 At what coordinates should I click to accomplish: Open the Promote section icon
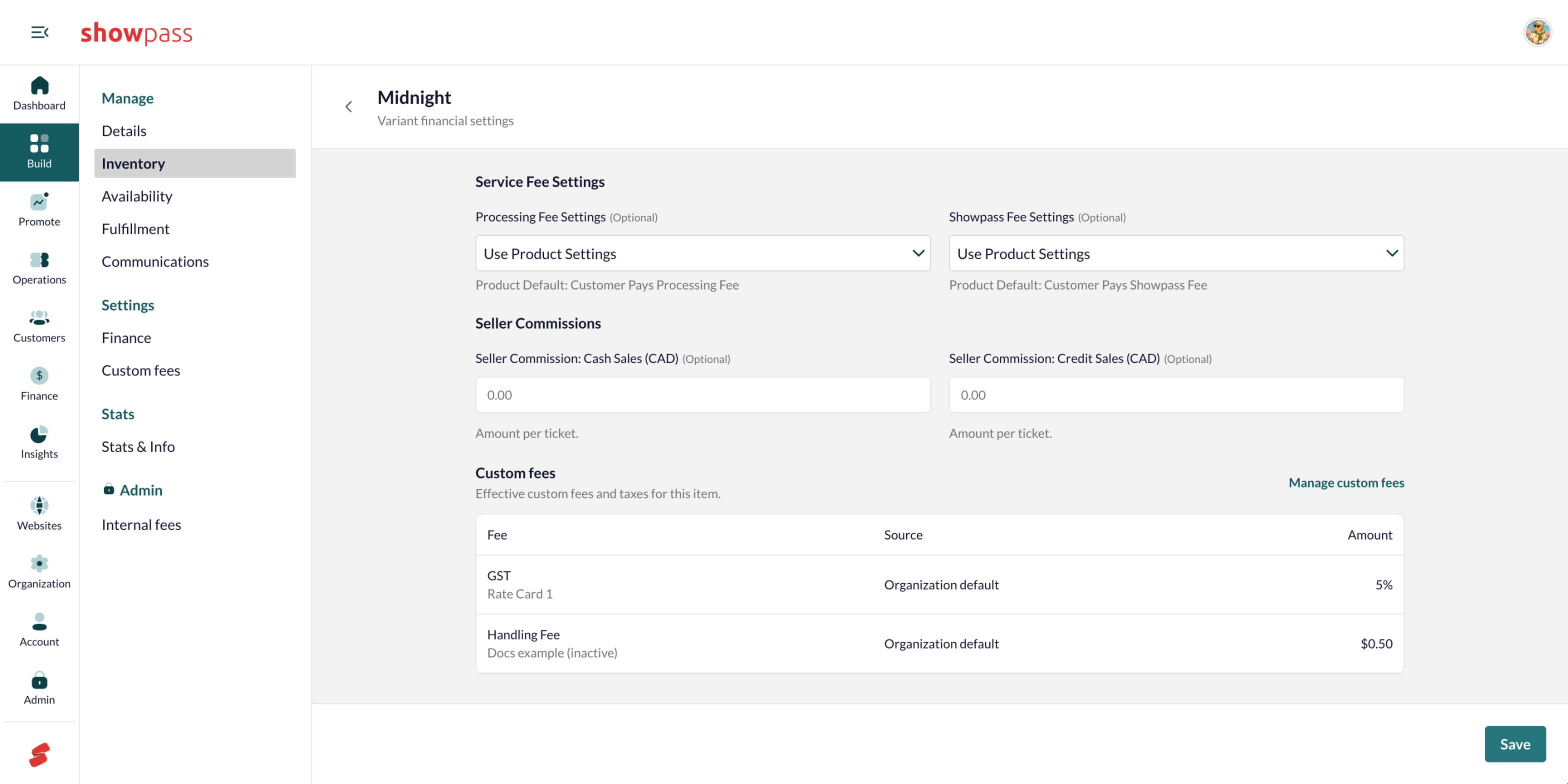(x=39, y=201)
